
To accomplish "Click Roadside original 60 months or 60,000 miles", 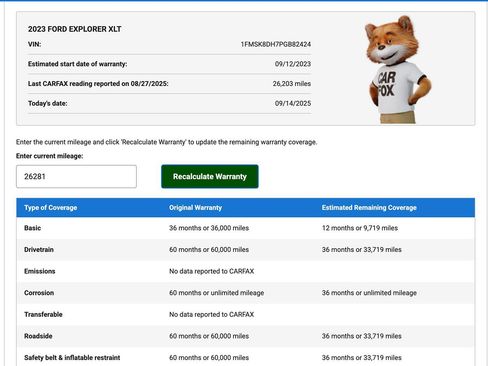I will pyautogui.click(x=209, y=336).
